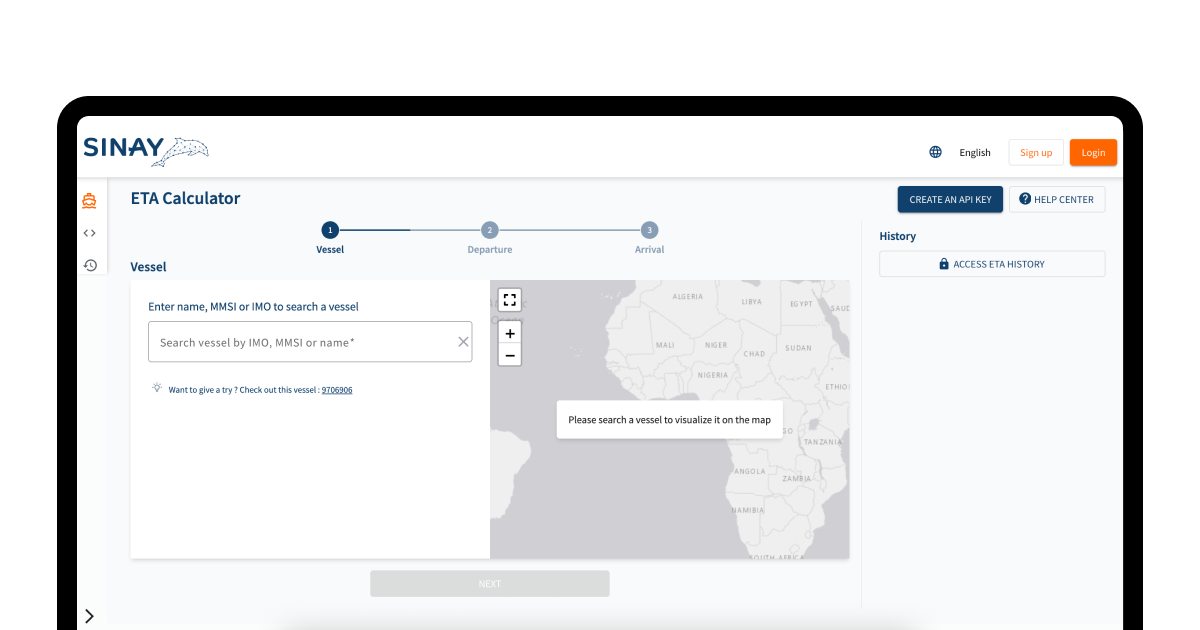This screenshot has width=1200, height=630.
Task: Select the English language option
Action: click(975, 153)
